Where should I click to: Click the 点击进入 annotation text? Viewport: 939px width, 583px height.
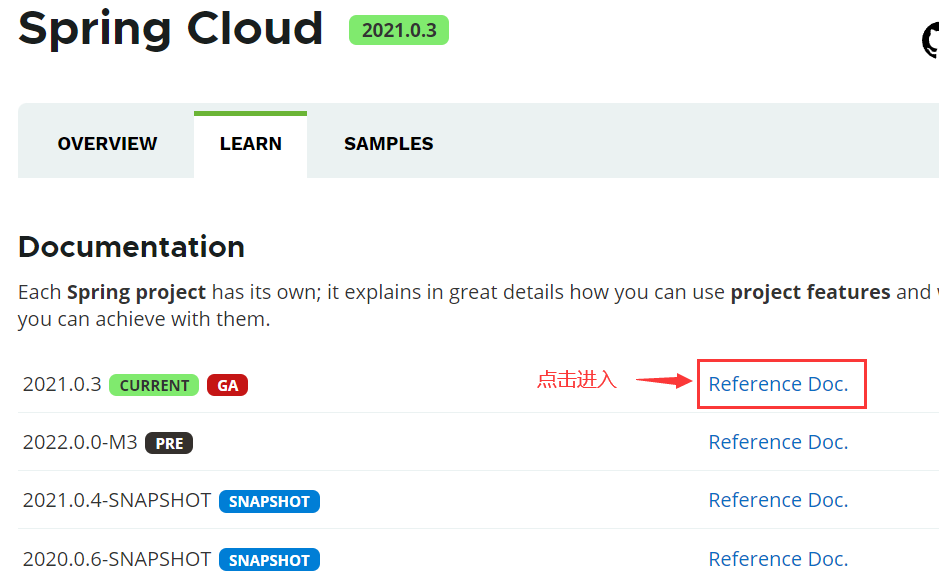pos(575,380)
